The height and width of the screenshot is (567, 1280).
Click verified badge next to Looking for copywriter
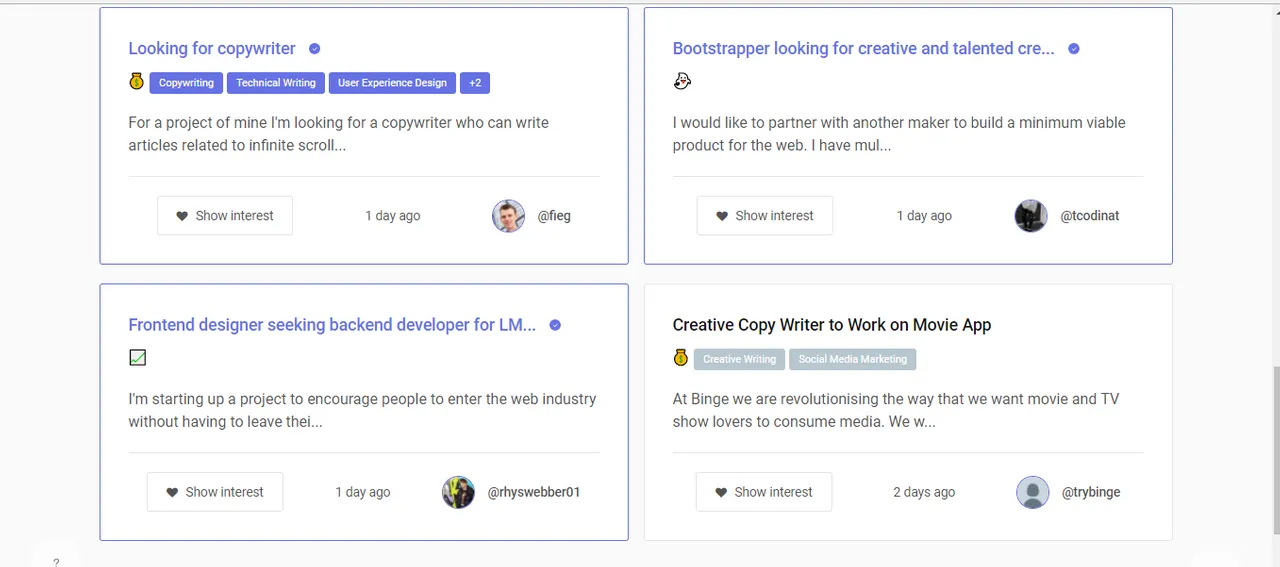[314, 48]
